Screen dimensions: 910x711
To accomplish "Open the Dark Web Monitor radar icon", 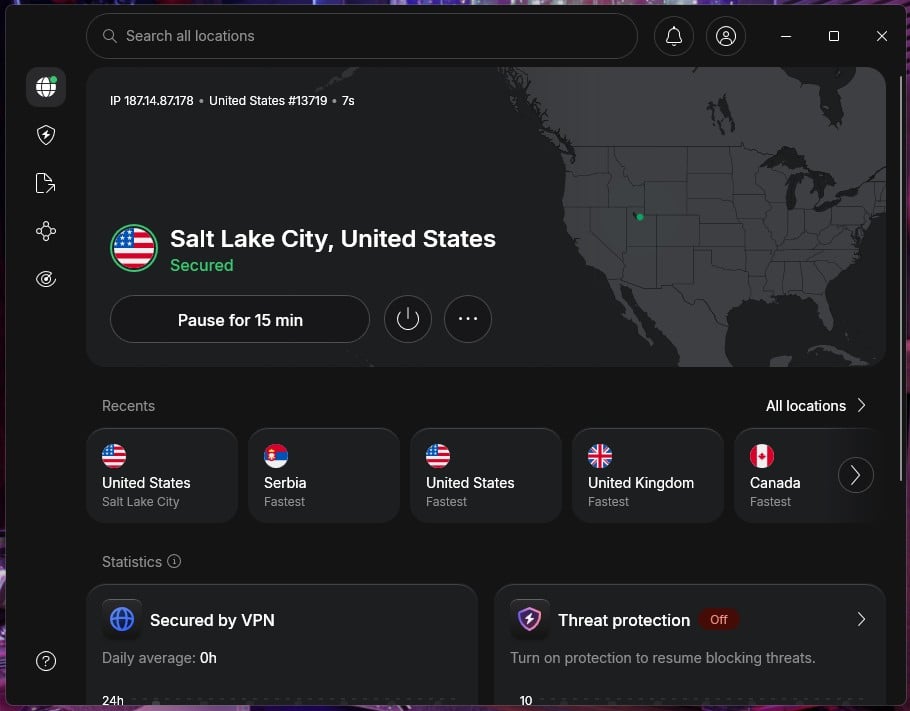I will coord(46,279).
